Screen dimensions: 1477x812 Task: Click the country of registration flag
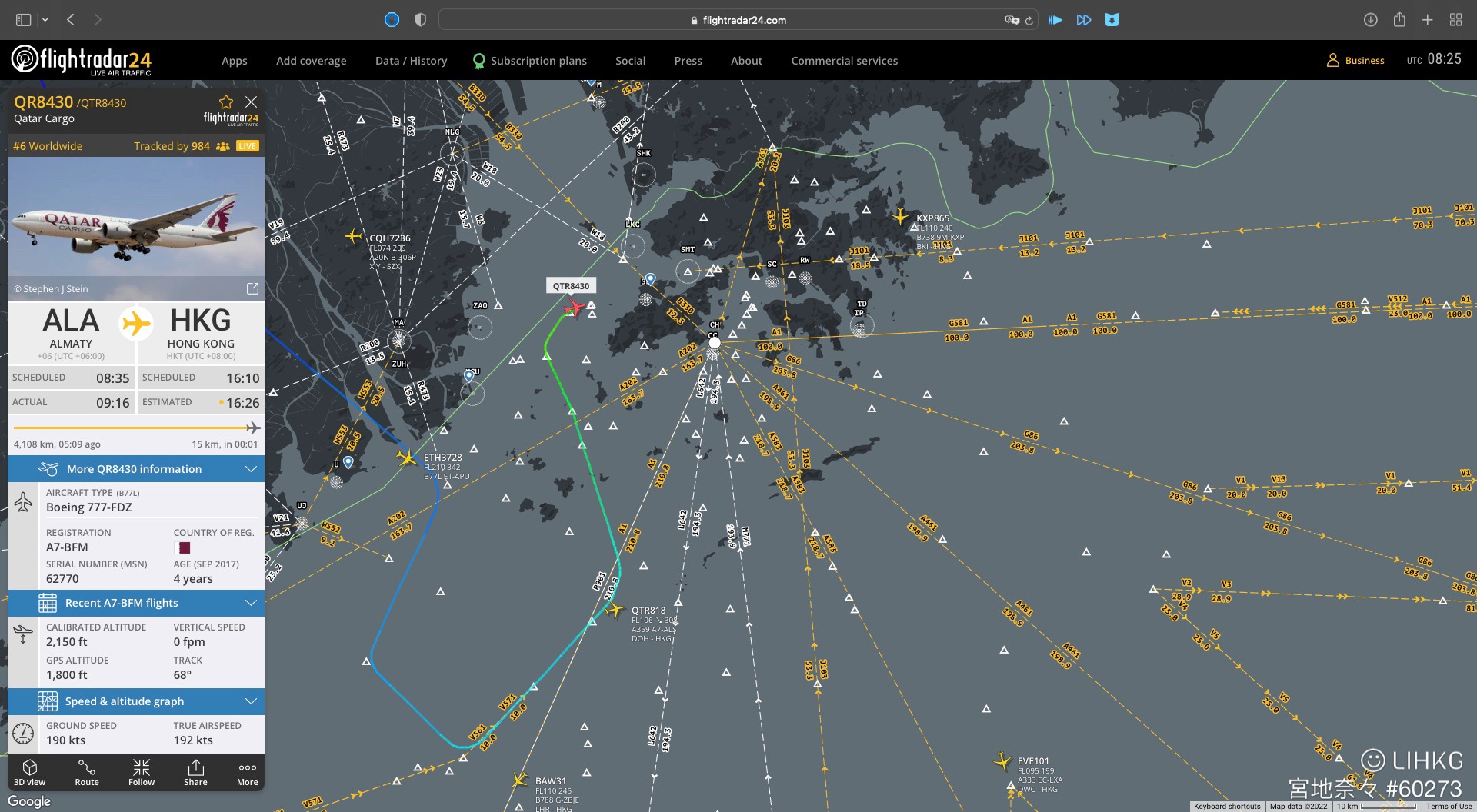(x=182, y=547)
